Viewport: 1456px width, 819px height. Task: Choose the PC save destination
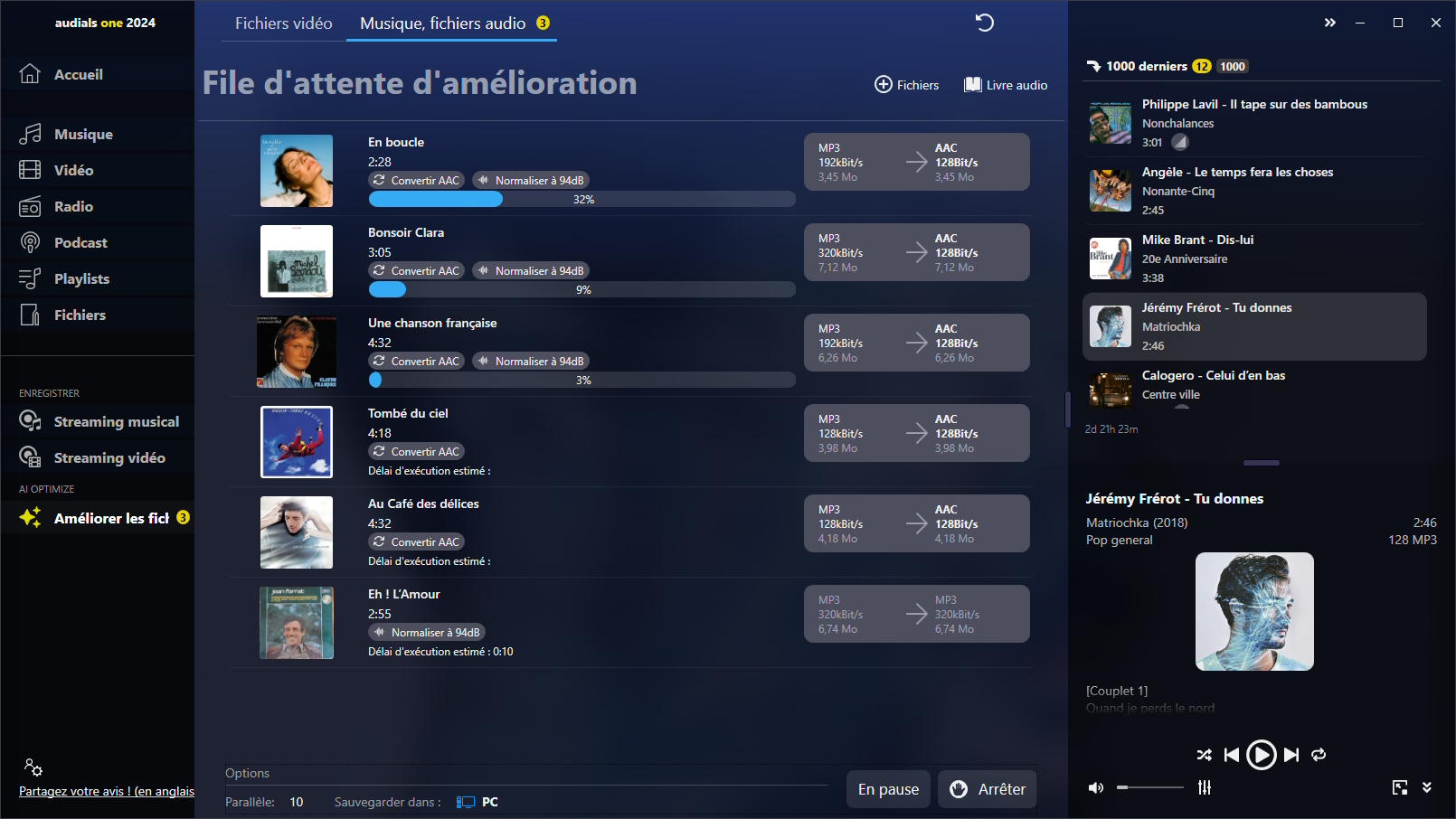pyautogui.click(x=477, y=802)
